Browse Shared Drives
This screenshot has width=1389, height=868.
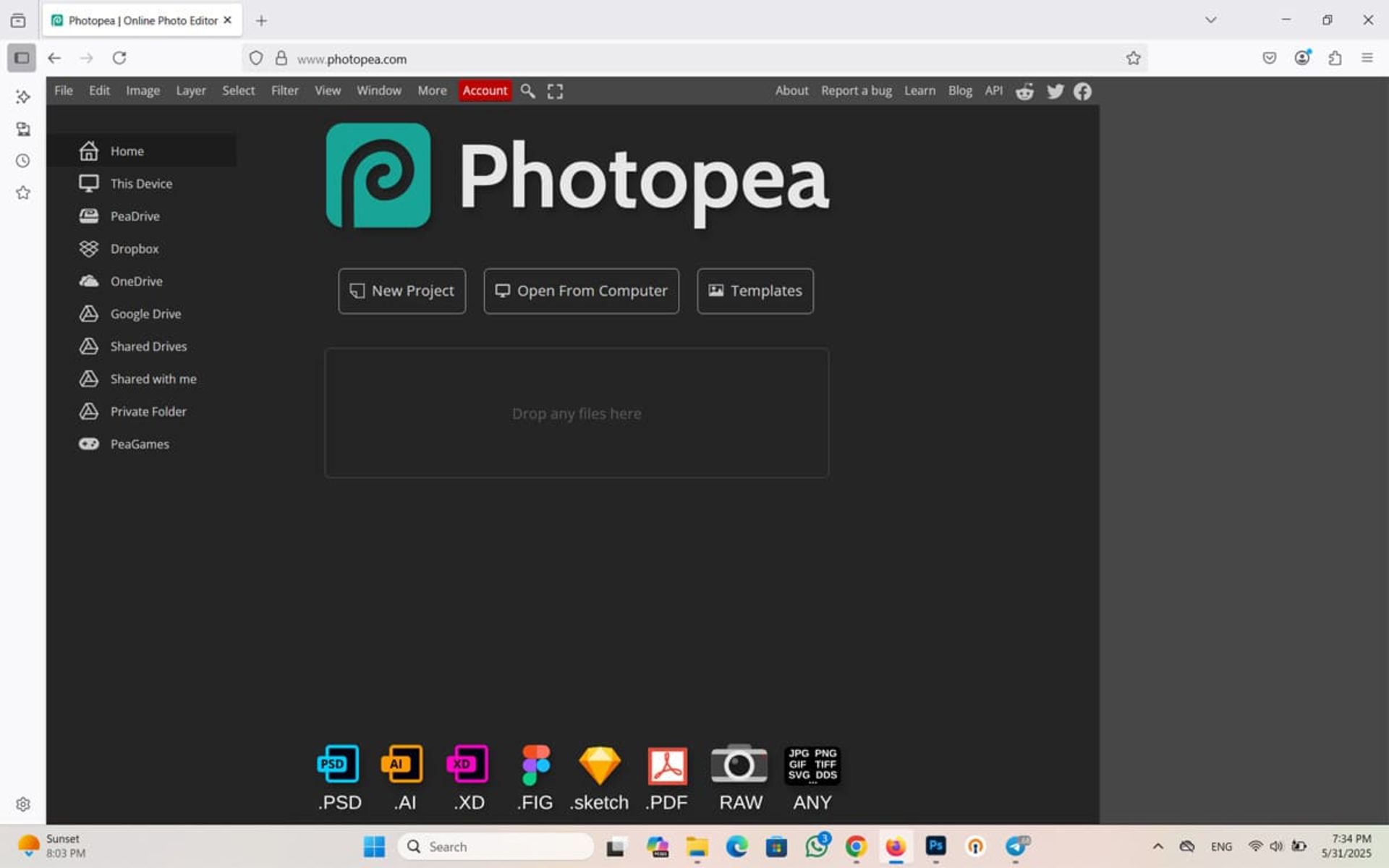(x=142, y=346)
